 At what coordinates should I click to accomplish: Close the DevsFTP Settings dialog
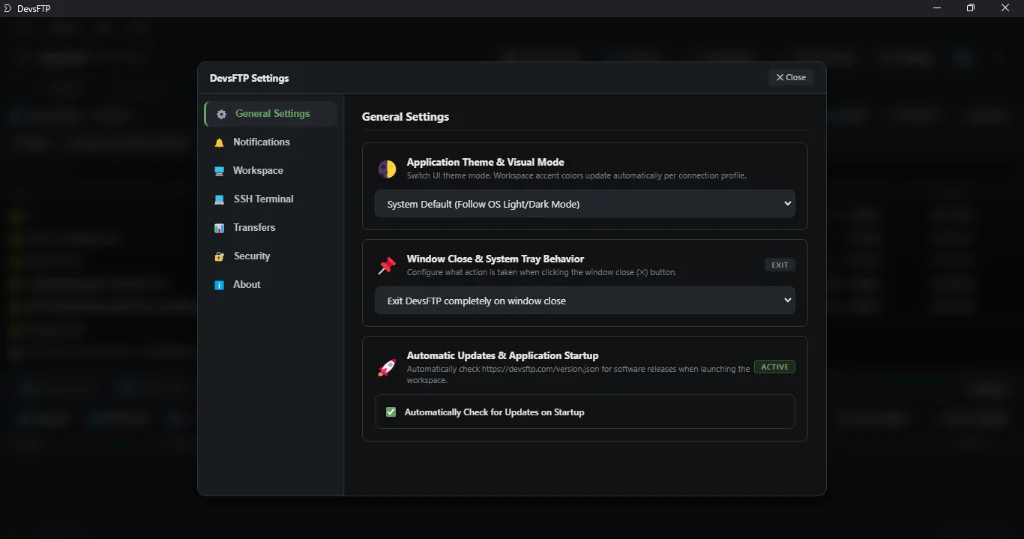coord(790,77)
